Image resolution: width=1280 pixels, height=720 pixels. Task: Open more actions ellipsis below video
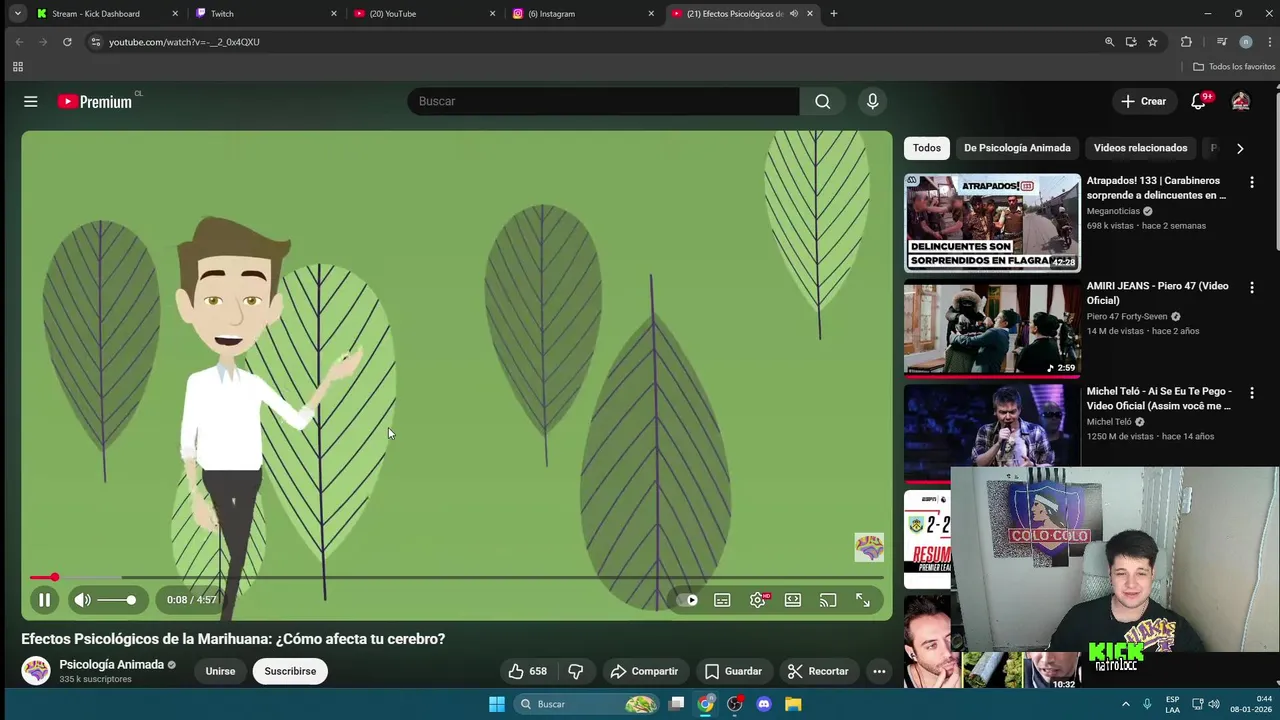(x=879, y=671)
